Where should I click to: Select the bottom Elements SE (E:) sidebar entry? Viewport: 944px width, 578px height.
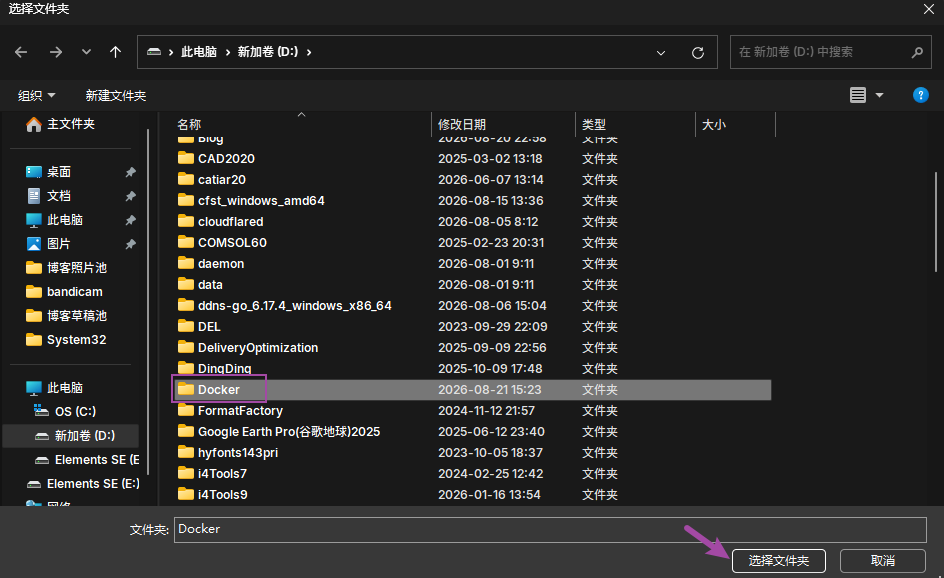tap(93, 484)
